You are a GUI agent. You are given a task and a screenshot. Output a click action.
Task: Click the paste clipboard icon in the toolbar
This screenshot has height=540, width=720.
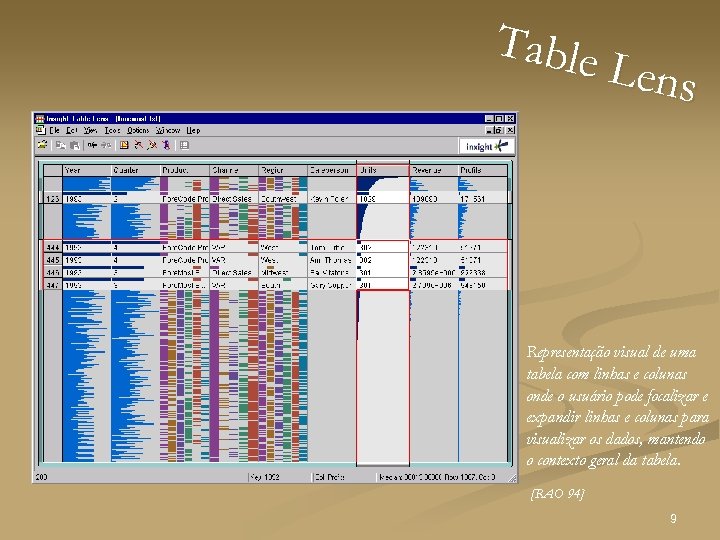[x=75, y=146]
